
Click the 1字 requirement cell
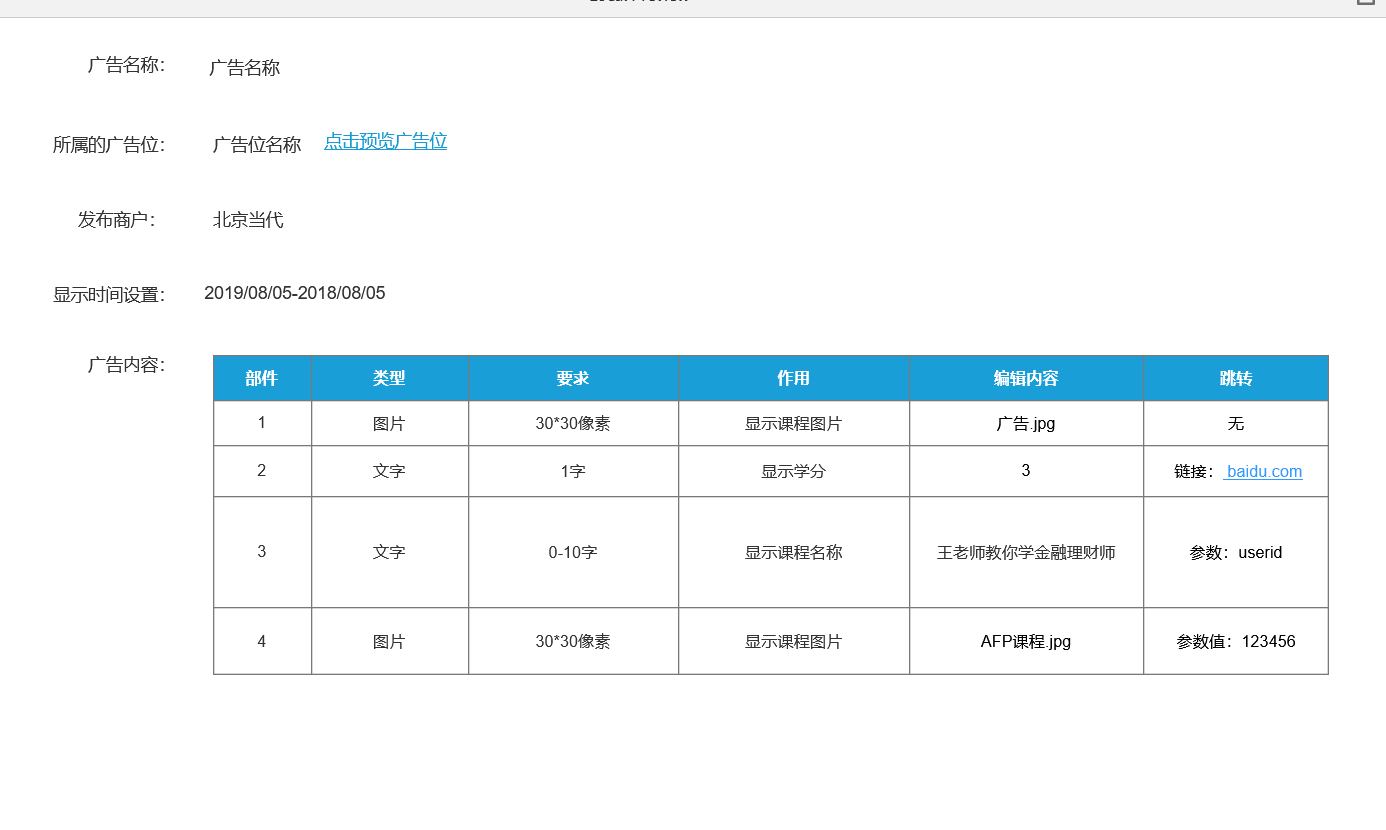(x=573, y=472)
